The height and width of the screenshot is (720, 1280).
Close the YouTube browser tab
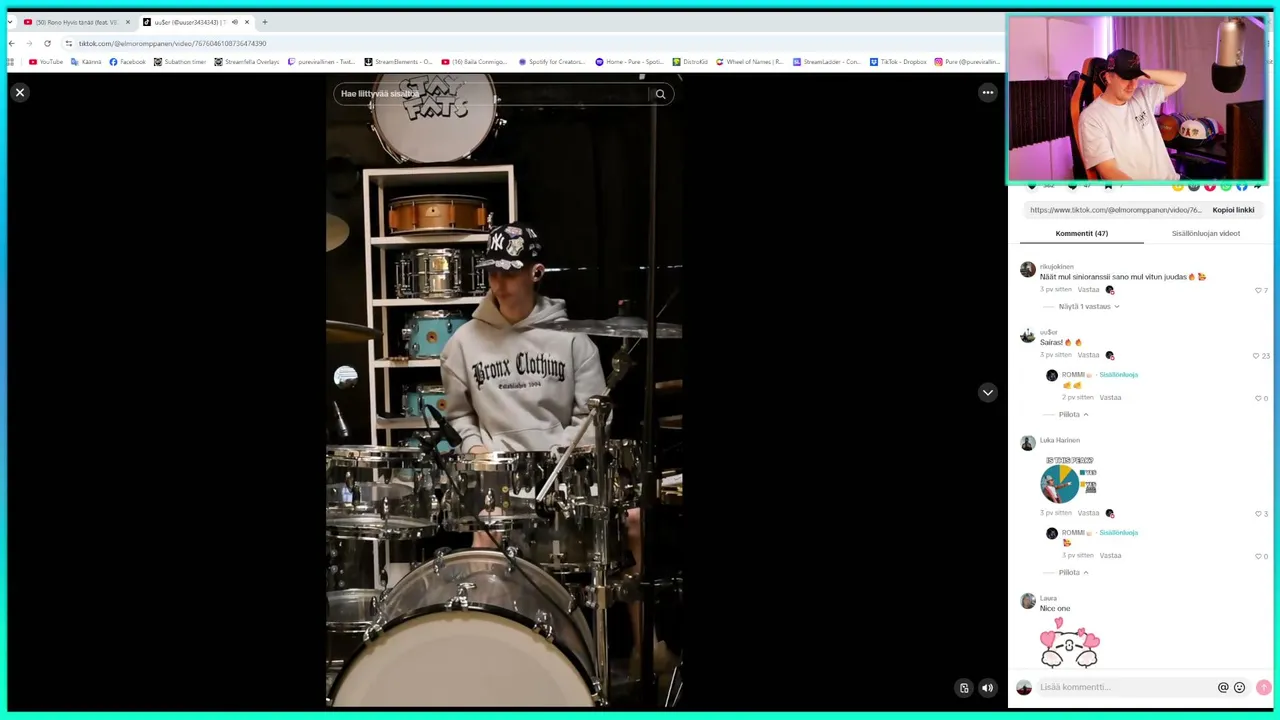[x=127, y=22]
